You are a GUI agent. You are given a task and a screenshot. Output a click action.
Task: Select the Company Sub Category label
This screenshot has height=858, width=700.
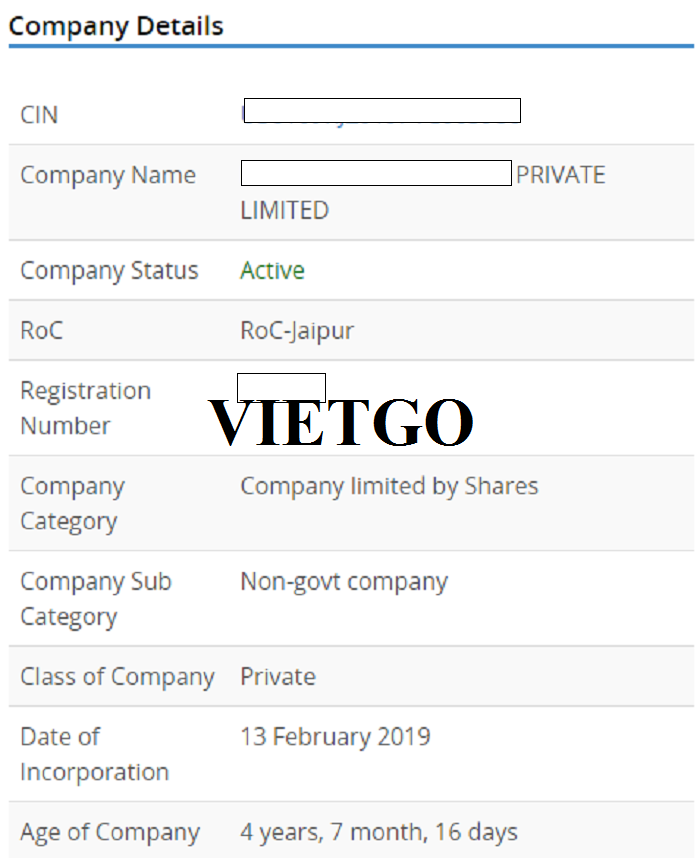point(96,599)
